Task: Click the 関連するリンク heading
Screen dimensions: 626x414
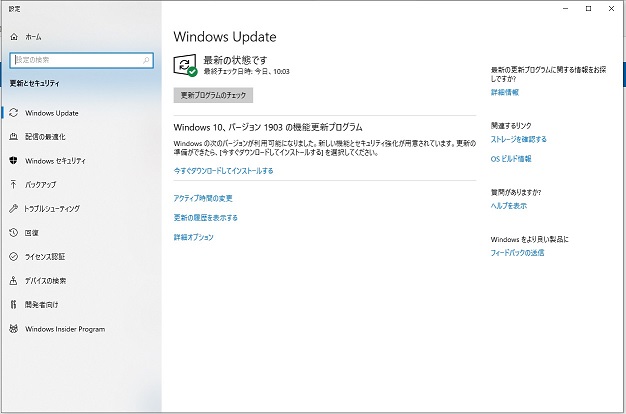Action: coord(511,126)
